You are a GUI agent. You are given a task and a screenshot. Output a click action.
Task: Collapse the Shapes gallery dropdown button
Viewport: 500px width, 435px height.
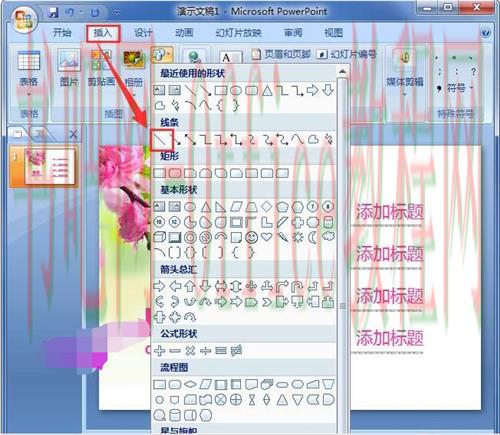(162, 54)
